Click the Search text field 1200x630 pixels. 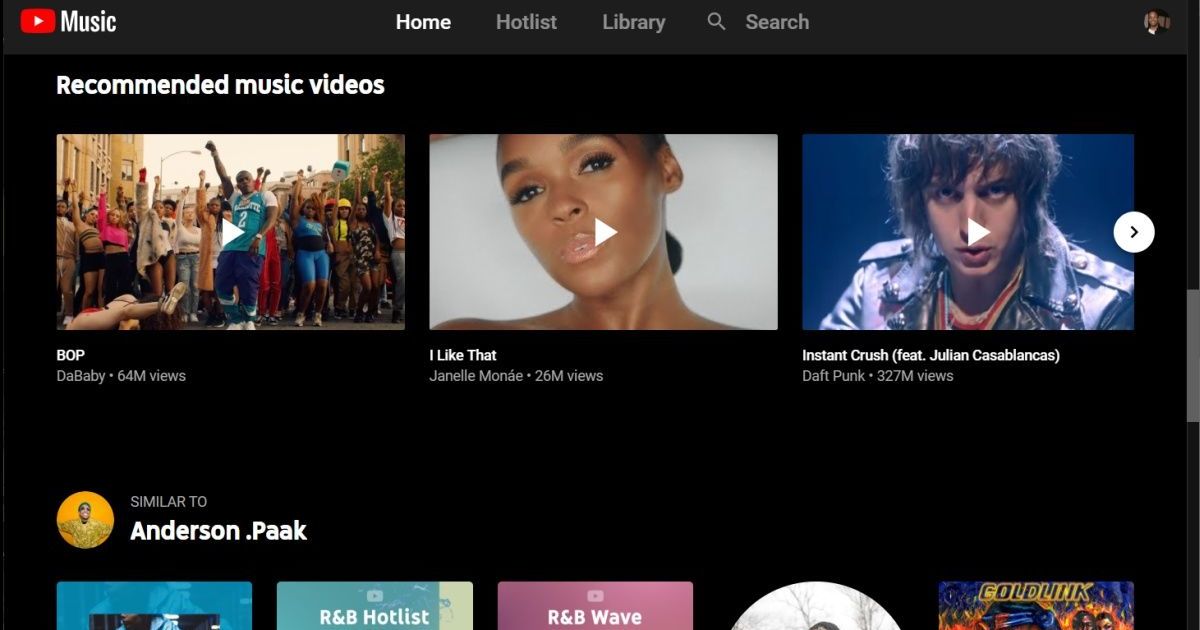coord(777,22)
